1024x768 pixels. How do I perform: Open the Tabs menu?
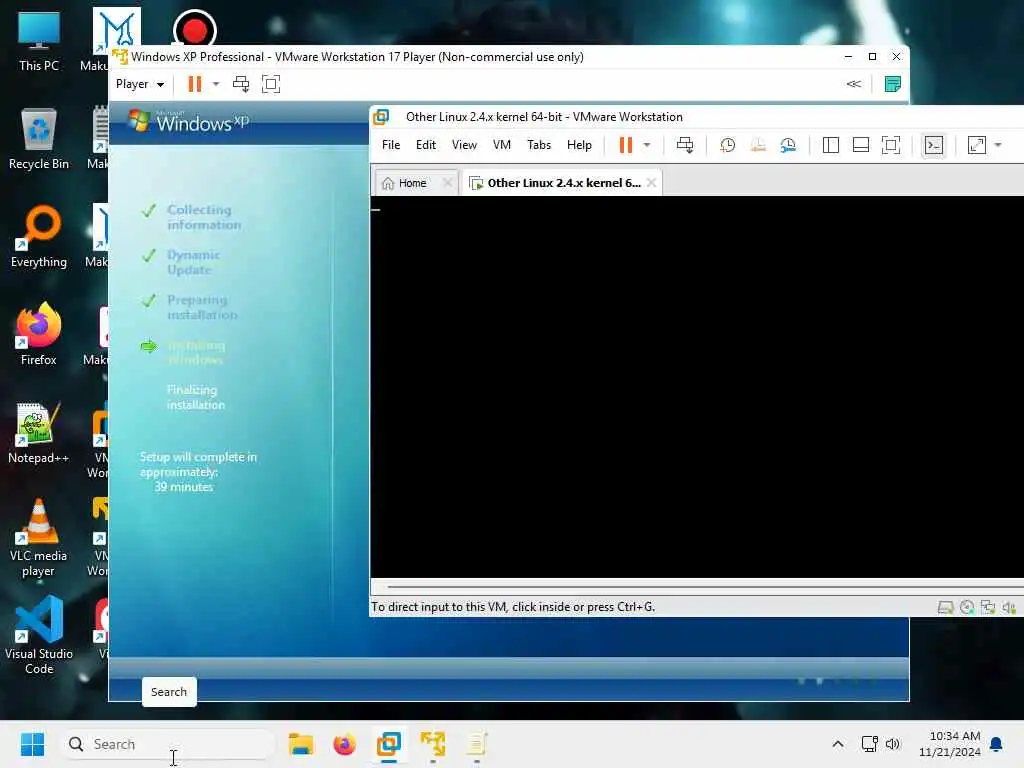[539, 145]
